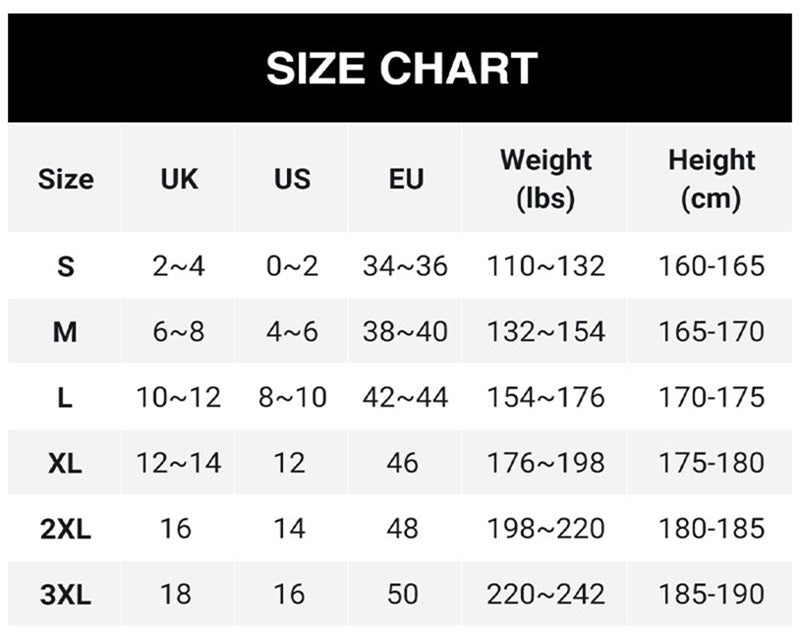Select the 12~14 UK size cell
Image resolution: width=800 pixels, height=632 pixels.
tap(179, 463)
